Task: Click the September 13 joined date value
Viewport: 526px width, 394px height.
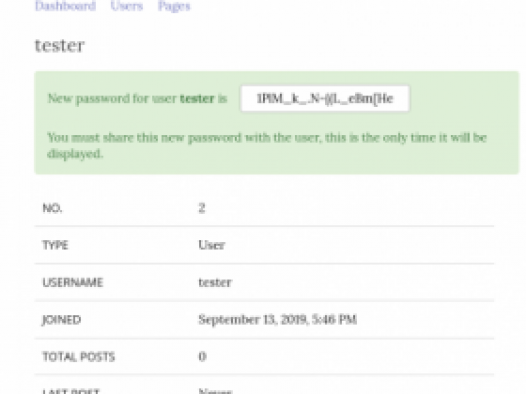Action: click(277, 320)
